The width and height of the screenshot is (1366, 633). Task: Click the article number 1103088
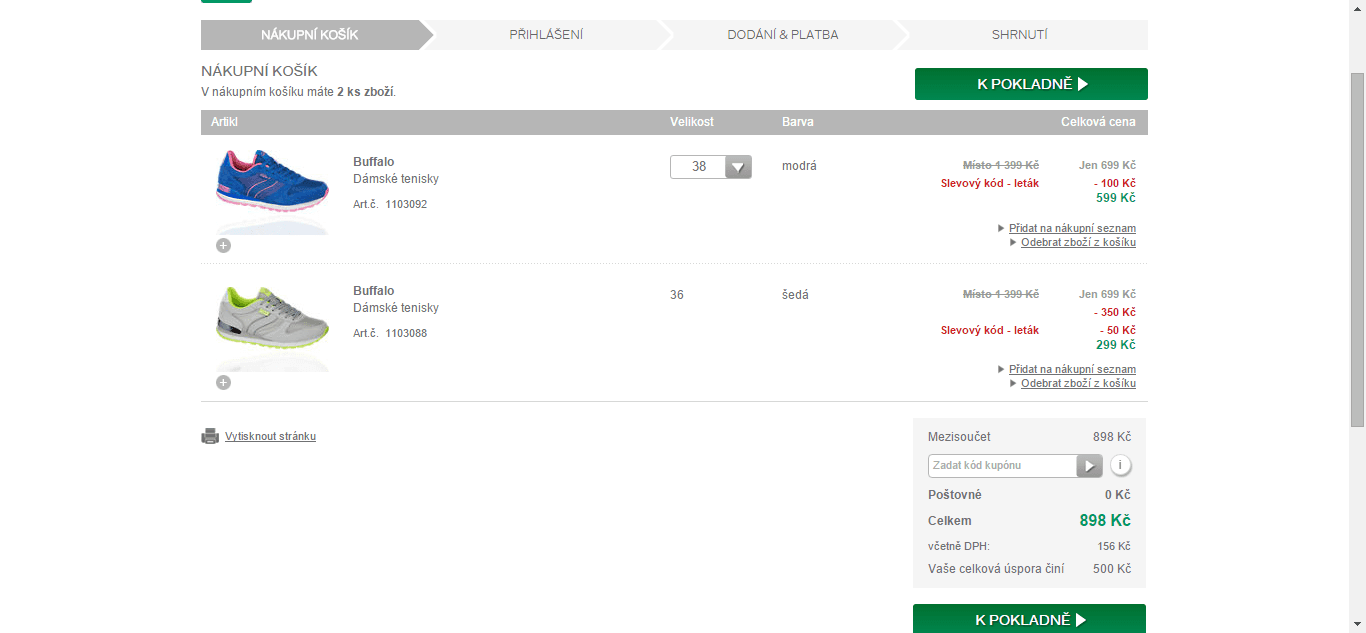[x=406, y=333]
